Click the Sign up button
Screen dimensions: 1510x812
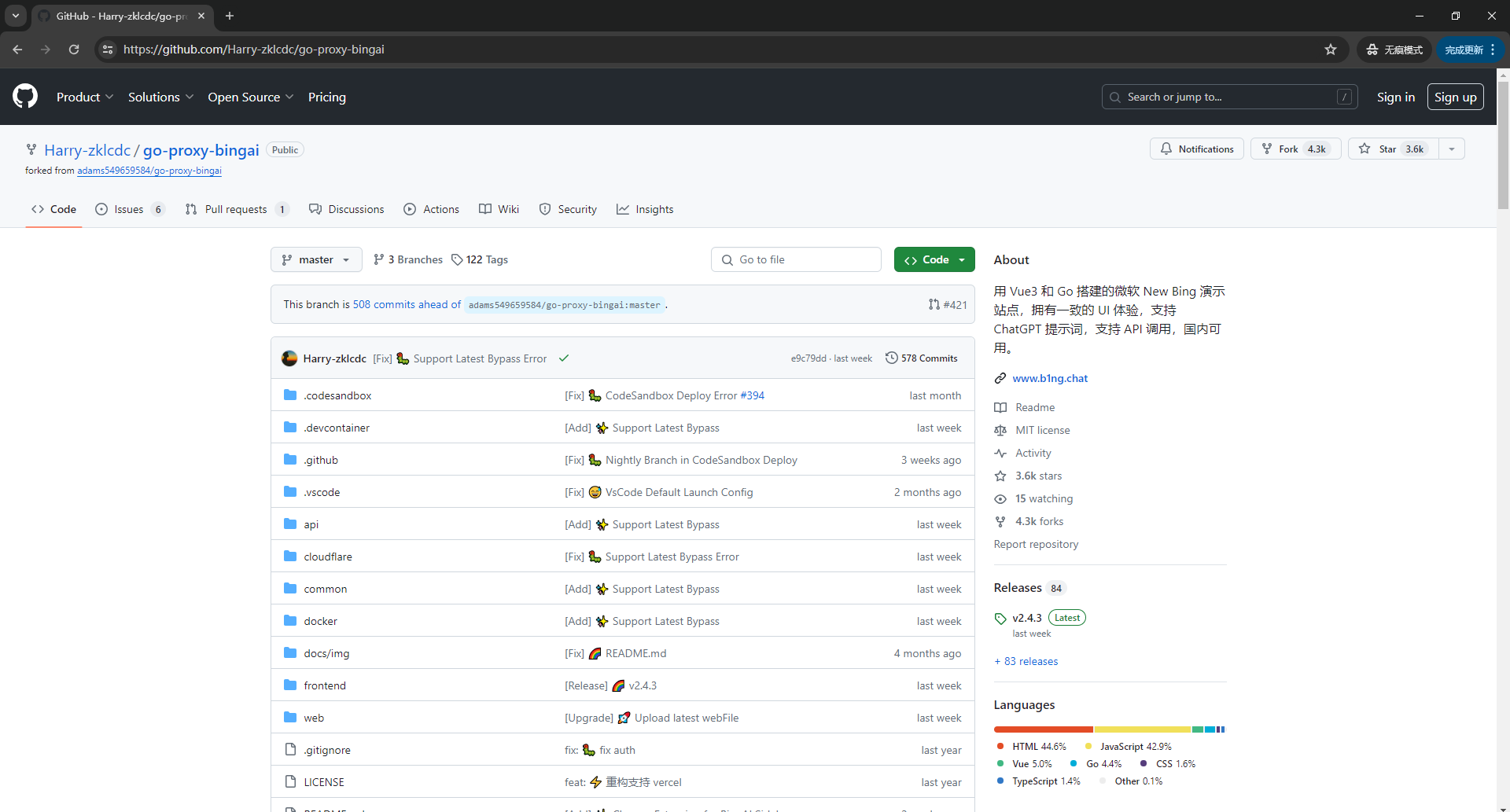click(1455, 97)
